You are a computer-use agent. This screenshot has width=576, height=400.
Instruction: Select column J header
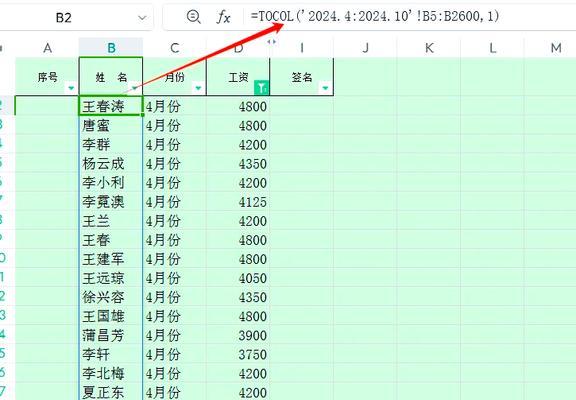[365, 48]
